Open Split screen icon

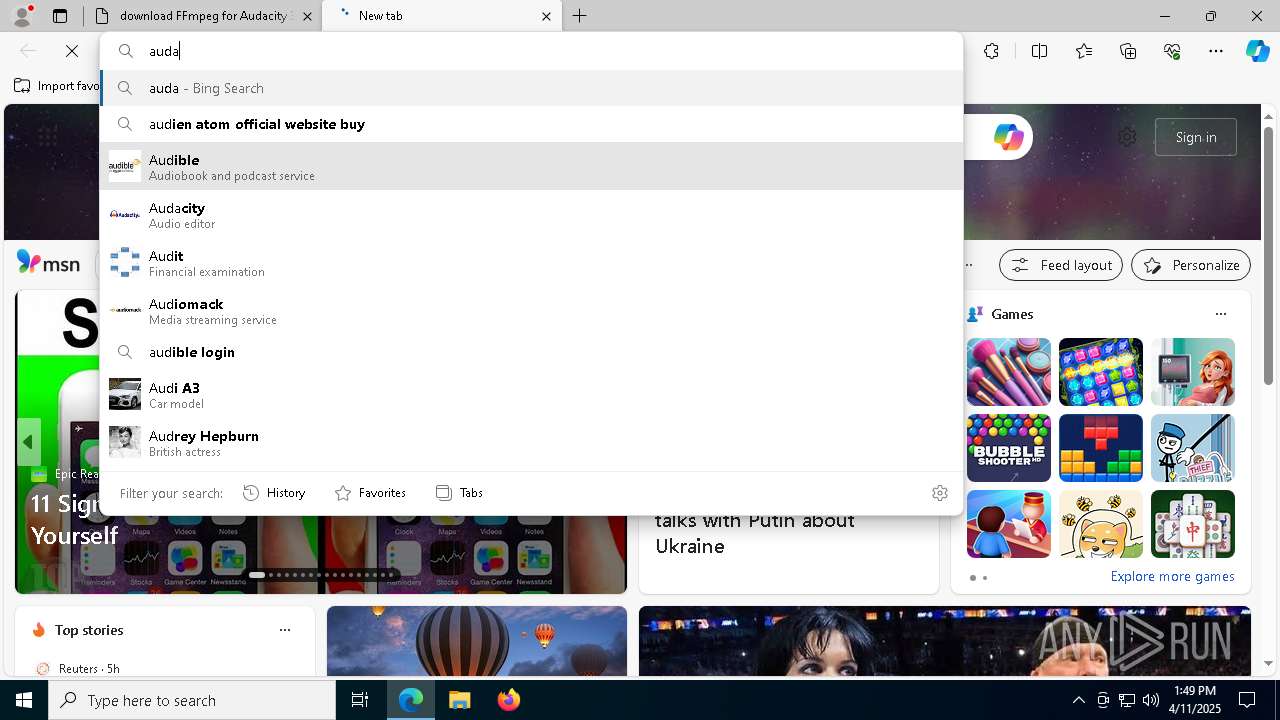[x=1039, y=51]
